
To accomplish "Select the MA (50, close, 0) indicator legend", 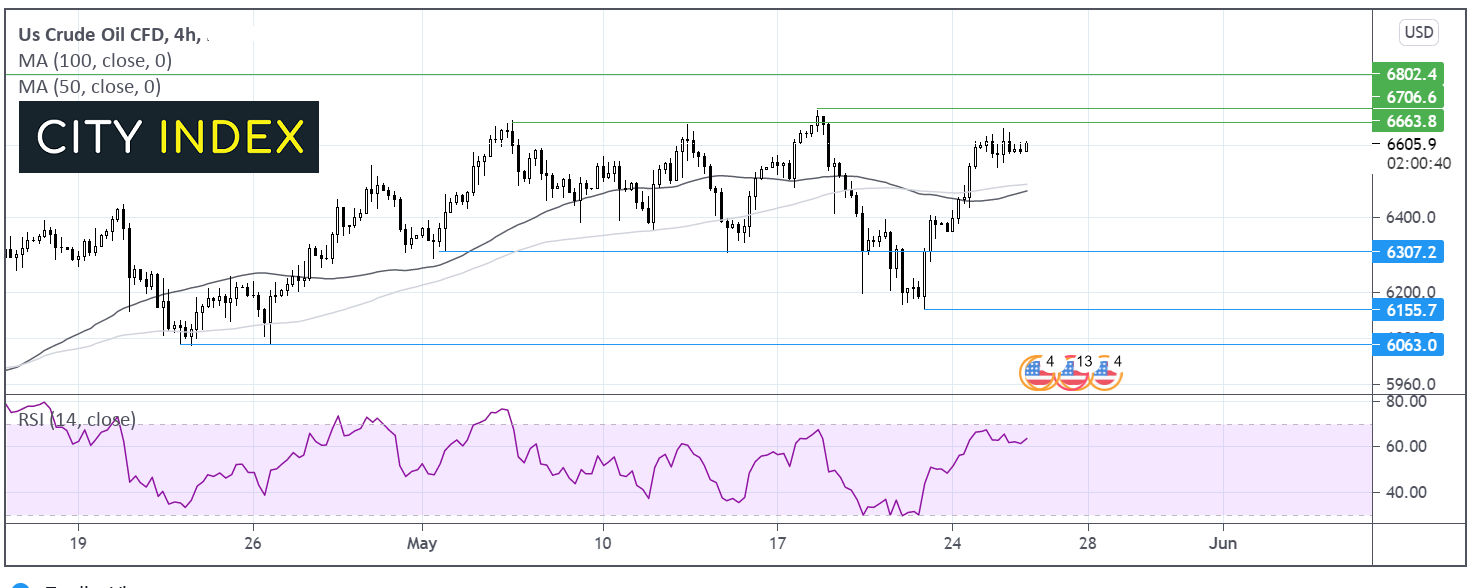I will pyautogui.click(x=90, y=87).
